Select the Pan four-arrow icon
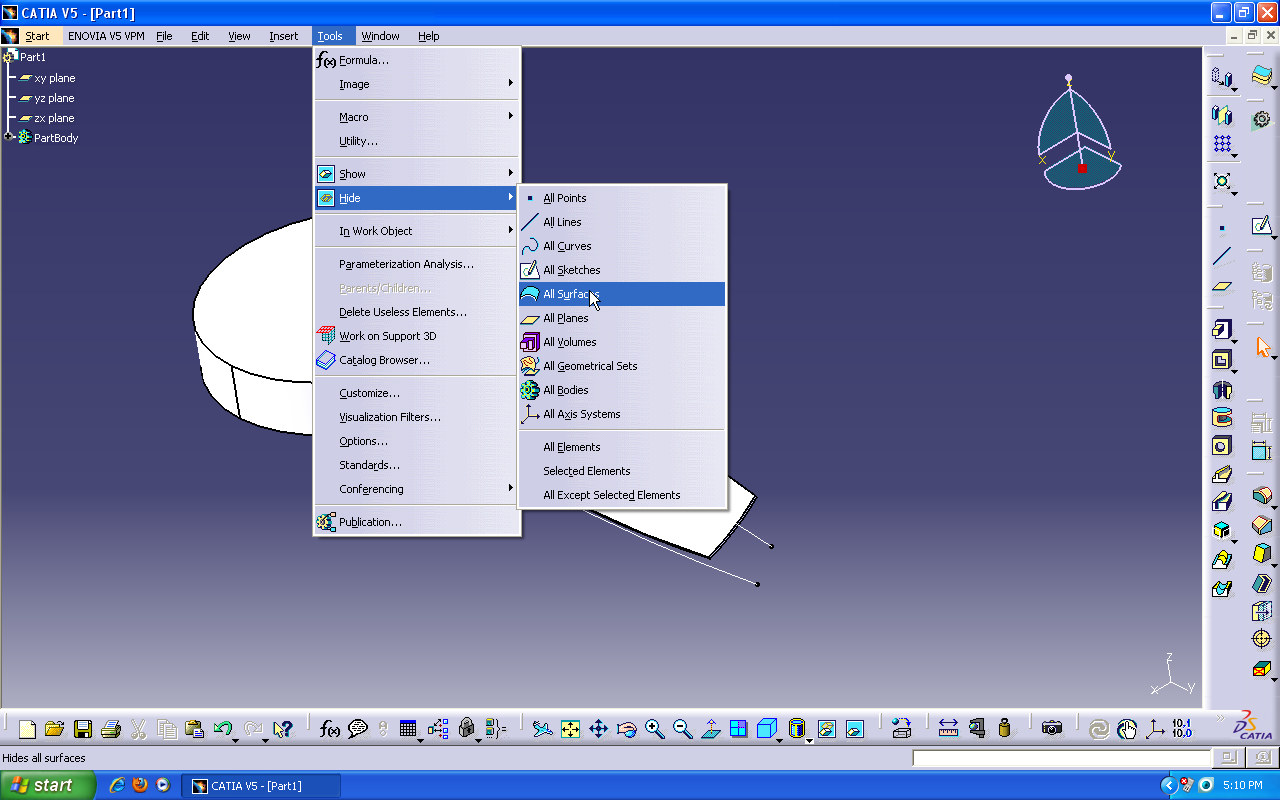Screen dimensions: 1280x800 (x=598, y=729)
